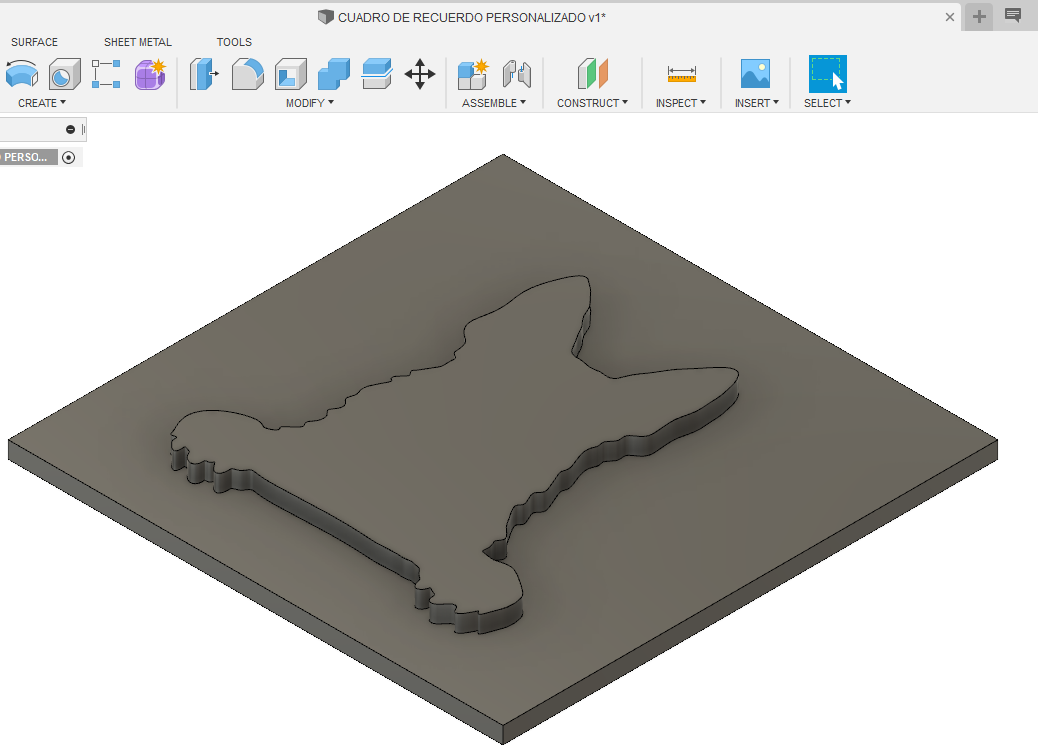Switch to the SURFACE tab
Image resolution: width=1038 pixels, height=751 pixels.
pos(34,42)
